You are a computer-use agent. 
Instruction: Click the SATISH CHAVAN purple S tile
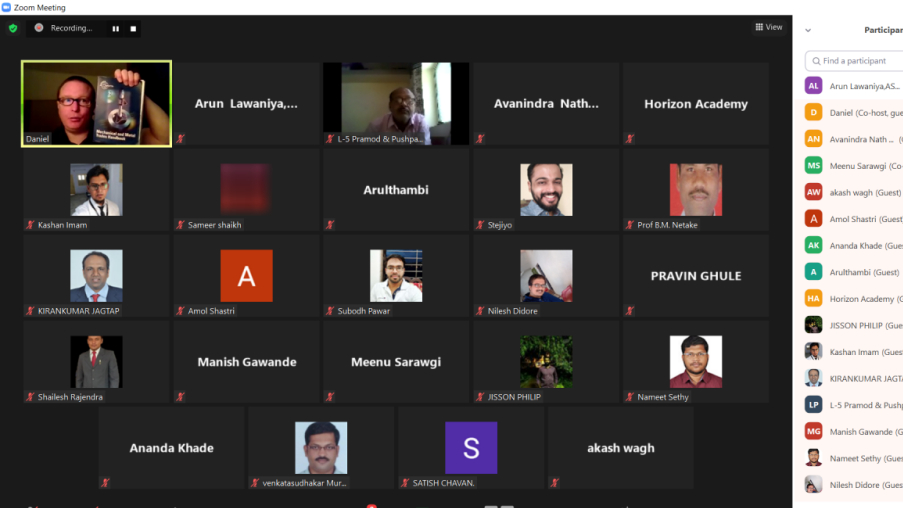[471, 447]
